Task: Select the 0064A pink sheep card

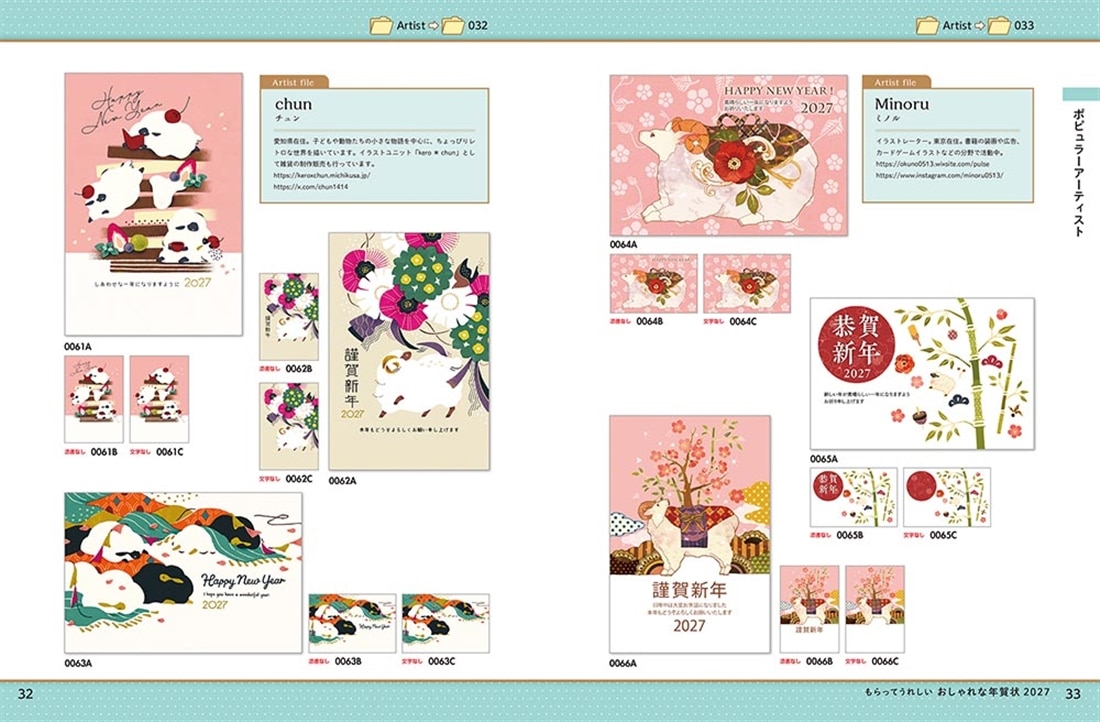Action: click(x=729, y=155)
